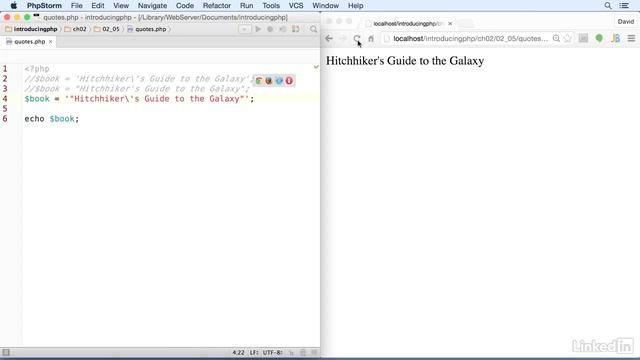
Task: Open the VCS menu
Action: click(296, 6)
